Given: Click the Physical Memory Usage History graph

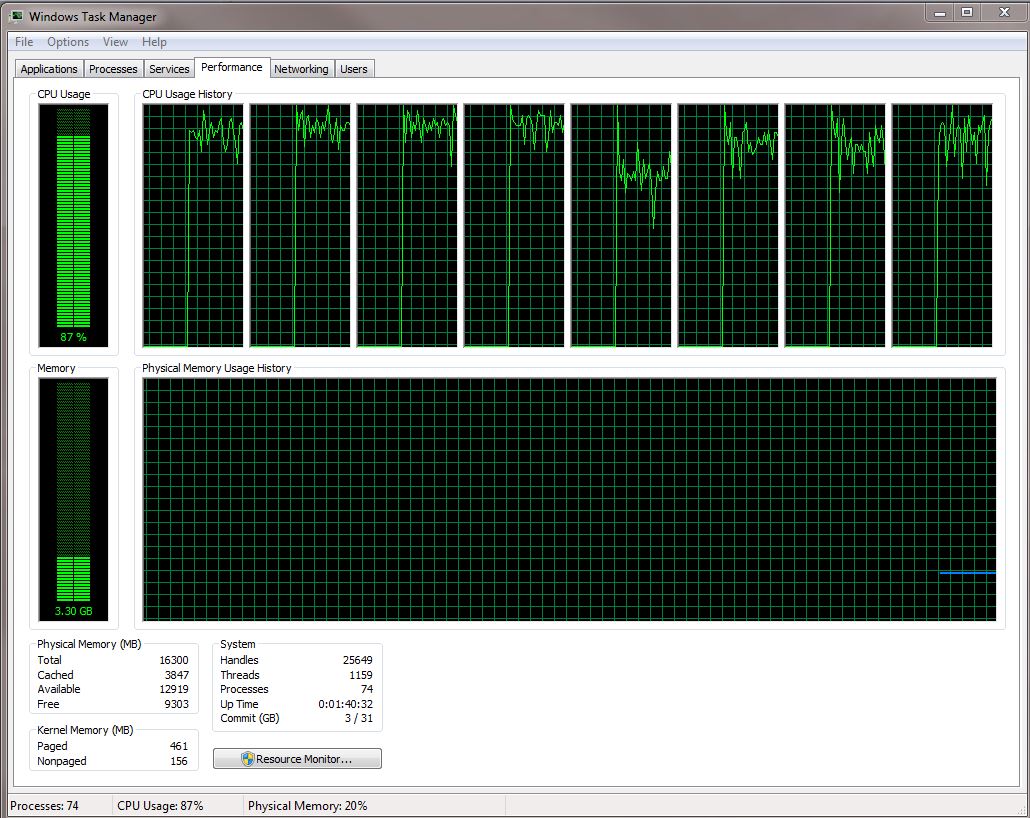Looking at the screenshot, I should (569, 499).
